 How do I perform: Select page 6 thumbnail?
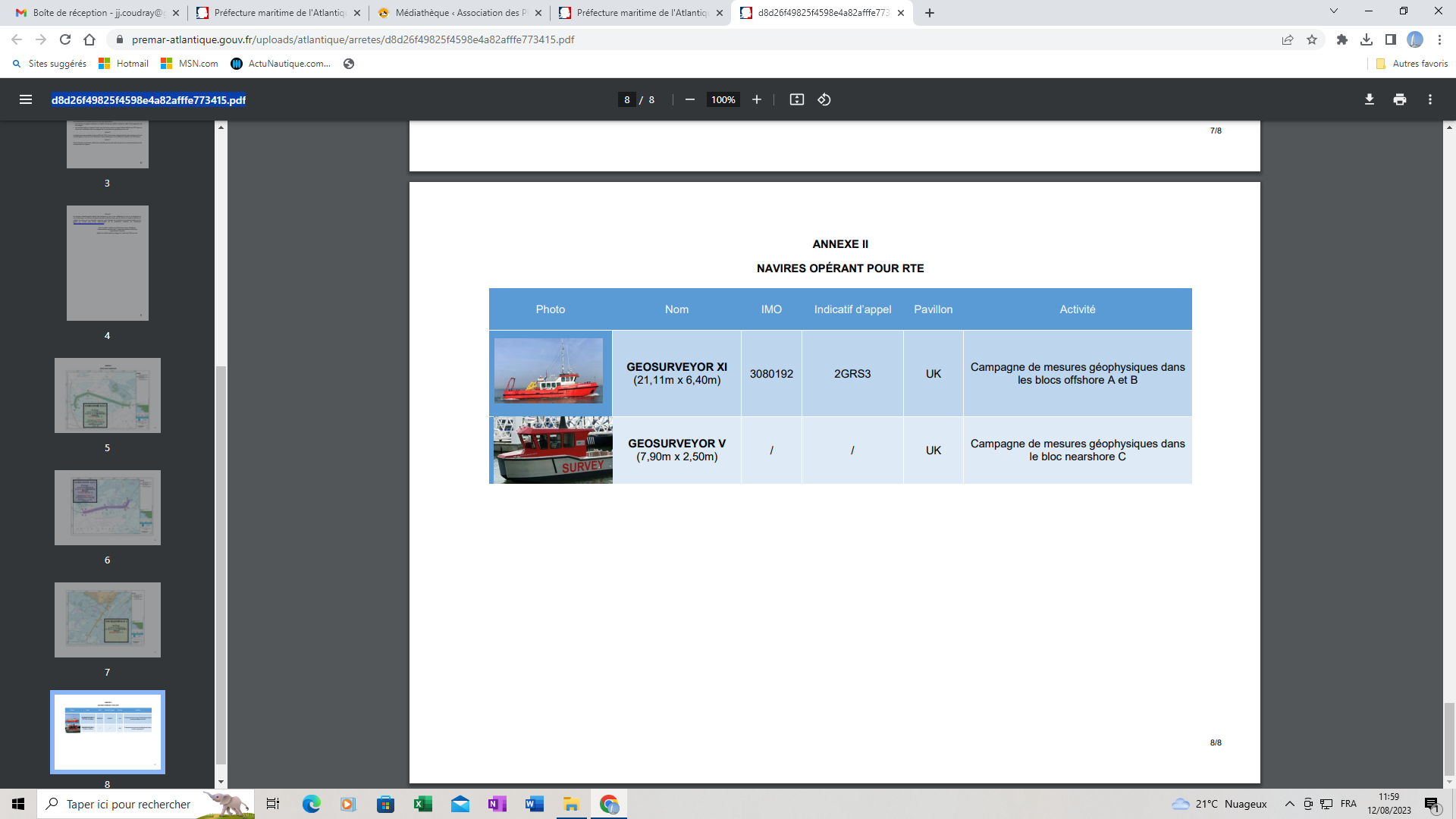click(x=108, y=507)
